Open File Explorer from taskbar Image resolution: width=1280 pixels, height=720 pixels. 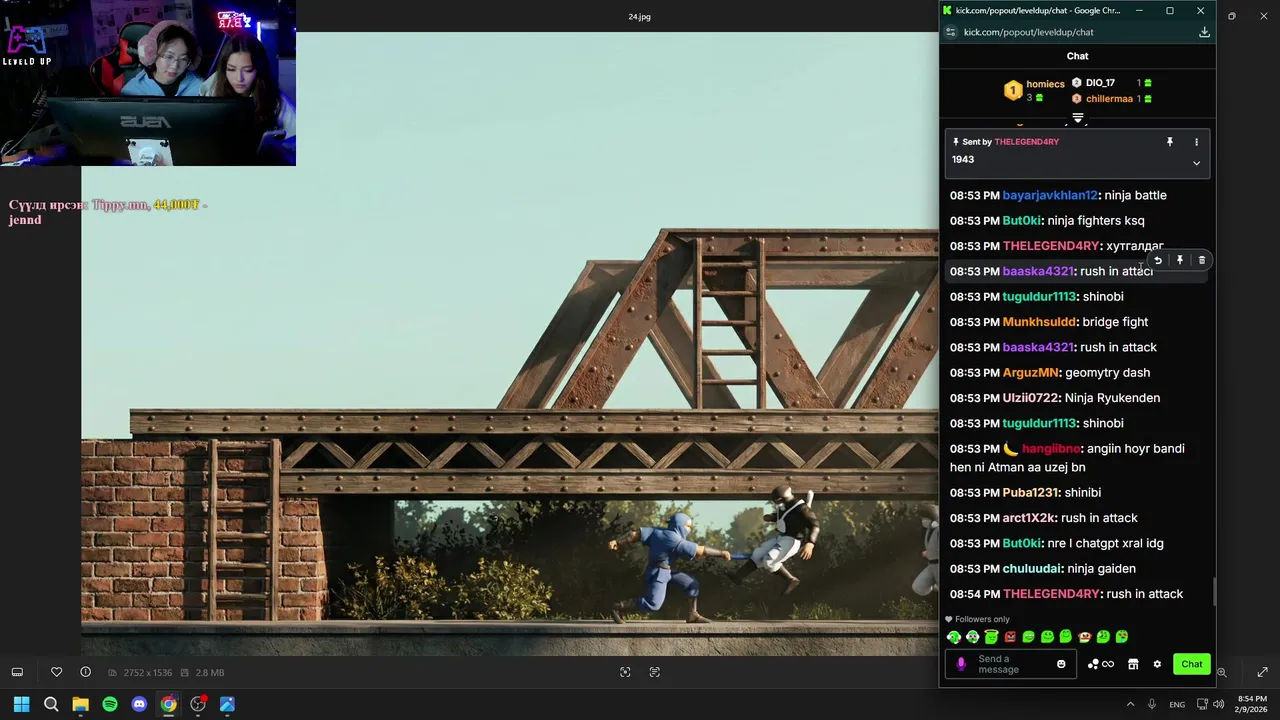80,704
